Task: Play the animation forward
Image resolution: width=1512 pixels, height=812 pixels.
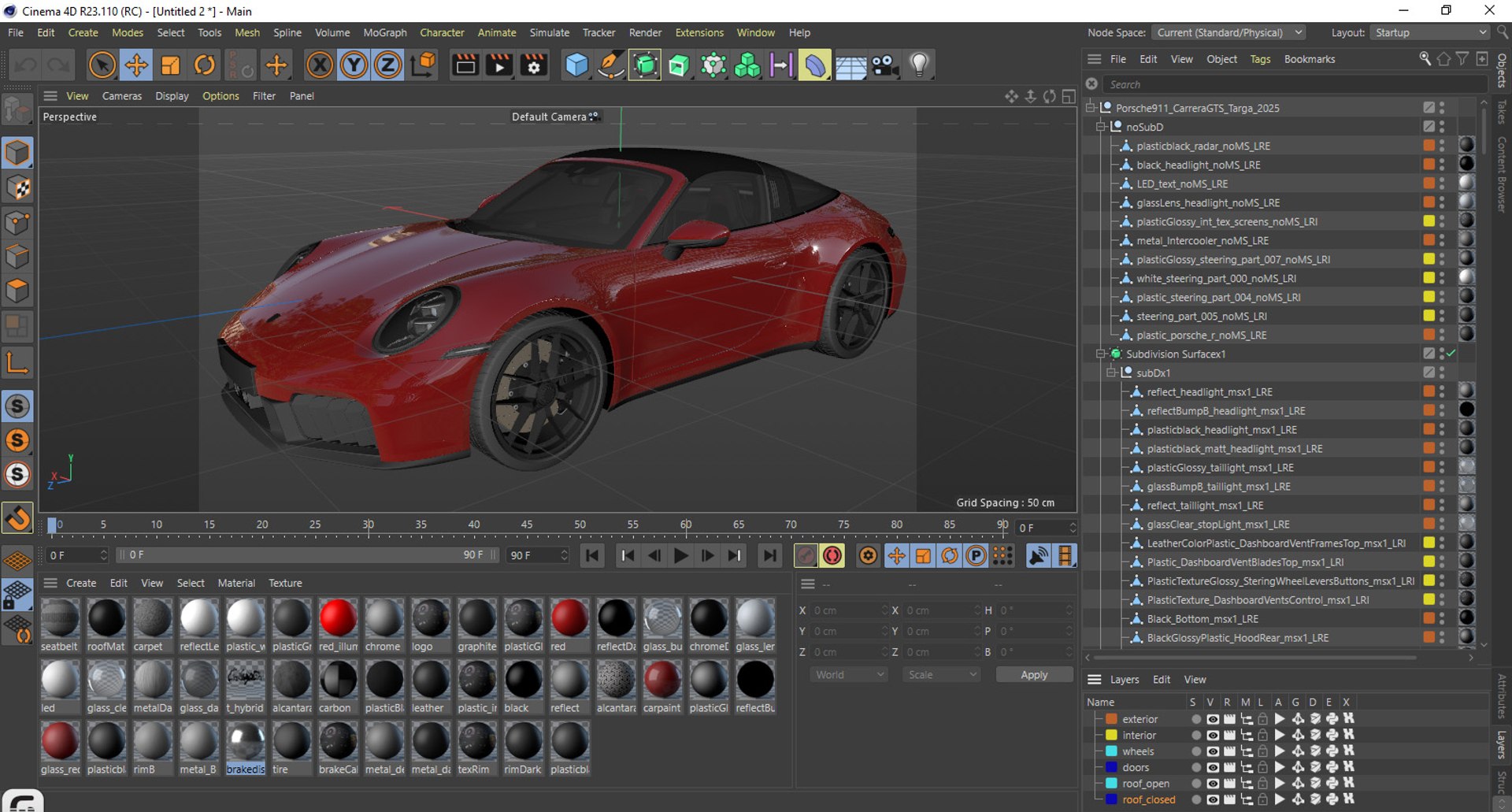Action: (x=681, y=556)
